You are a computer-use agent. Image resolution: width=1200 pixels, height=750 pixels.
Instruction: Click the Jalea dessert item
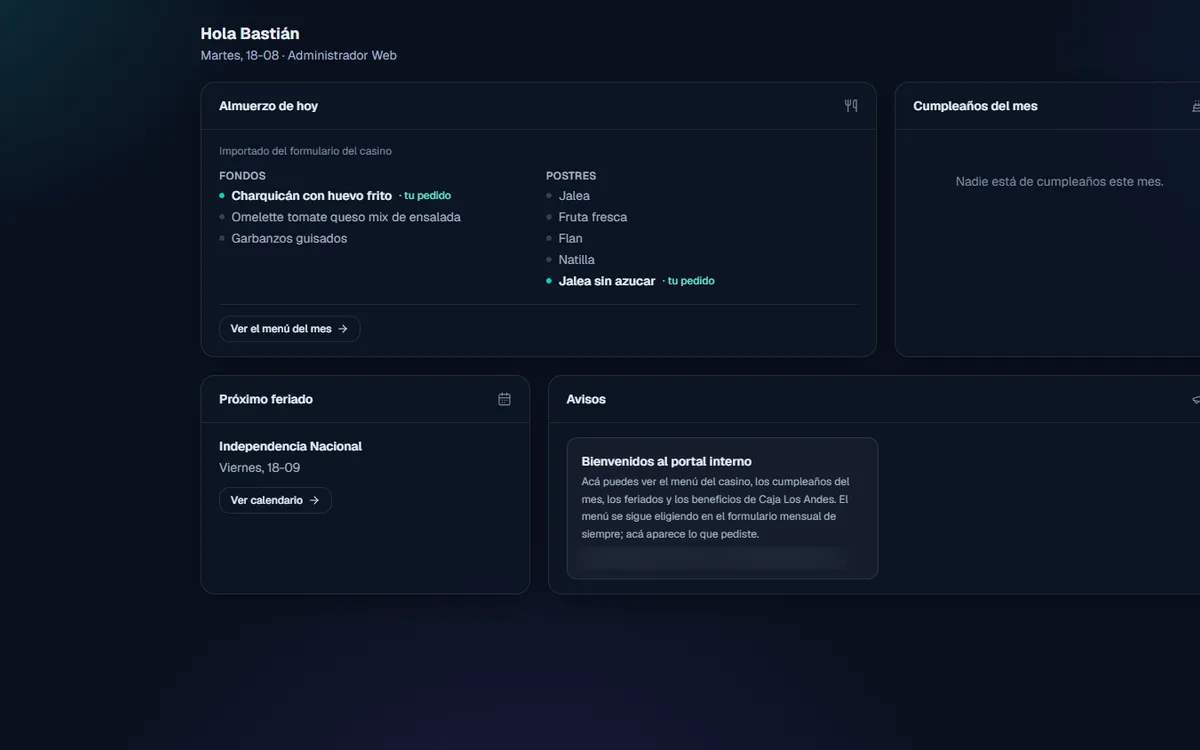[x=574, y=196]
